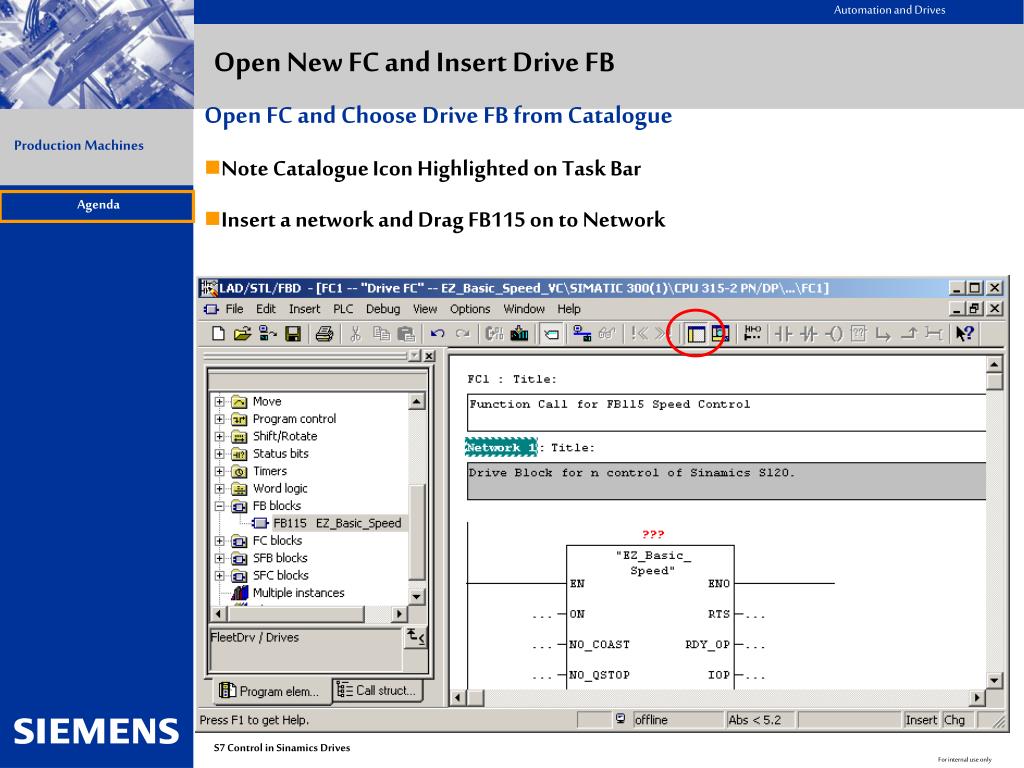This screenshot has width=1024, height=768.
Task: Open the Debug menu
Action: [x=383, y=309]
